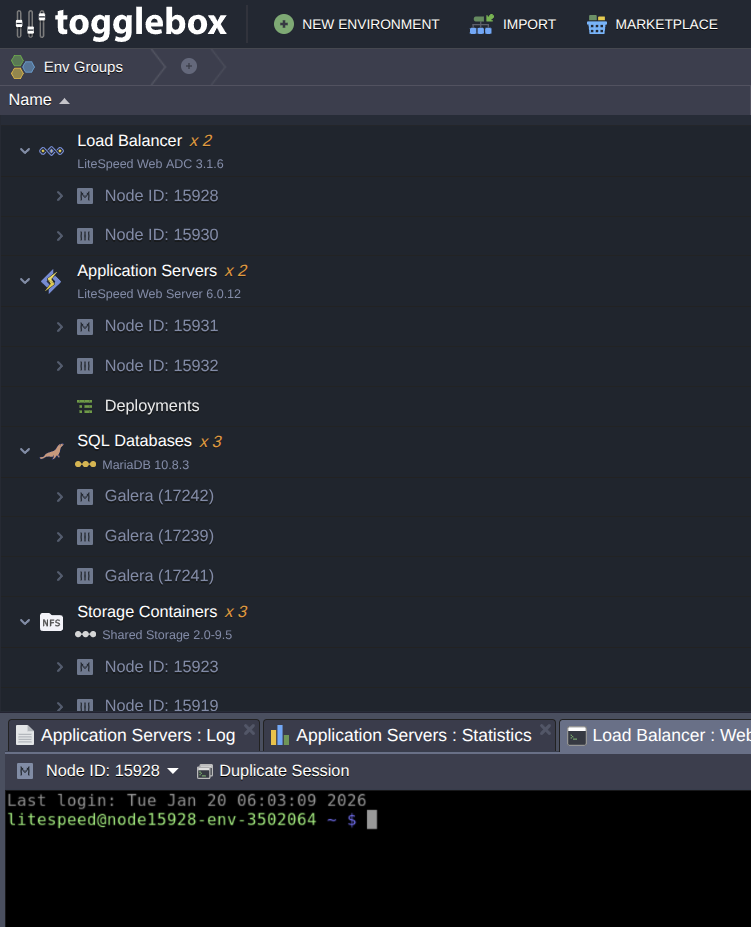
Task: Click the Load Balancer layer icon
Action: 51,151
